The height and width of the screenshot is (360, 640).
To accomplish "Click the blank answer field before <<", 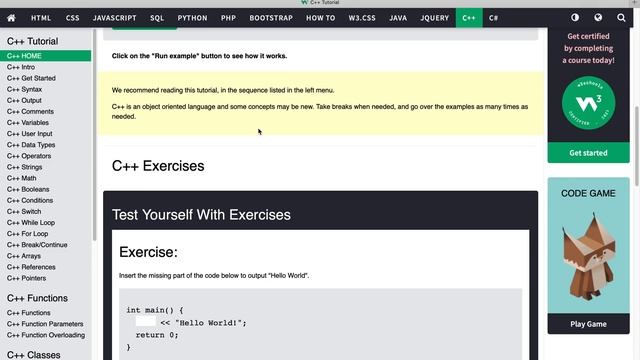I will tap(146, 322).
